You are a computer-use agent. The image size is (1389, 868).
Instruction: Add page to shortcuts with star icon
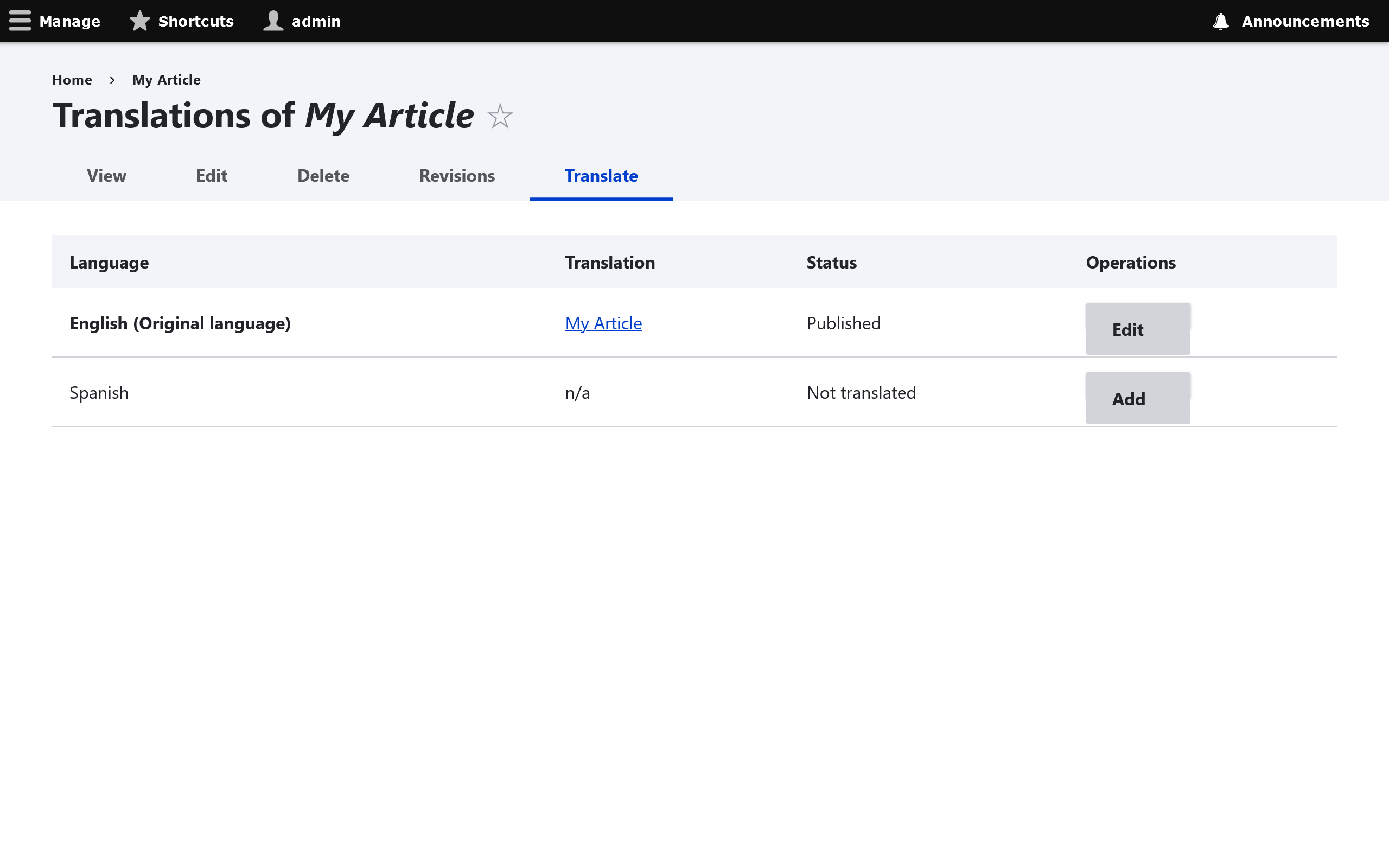pos(500,116)
